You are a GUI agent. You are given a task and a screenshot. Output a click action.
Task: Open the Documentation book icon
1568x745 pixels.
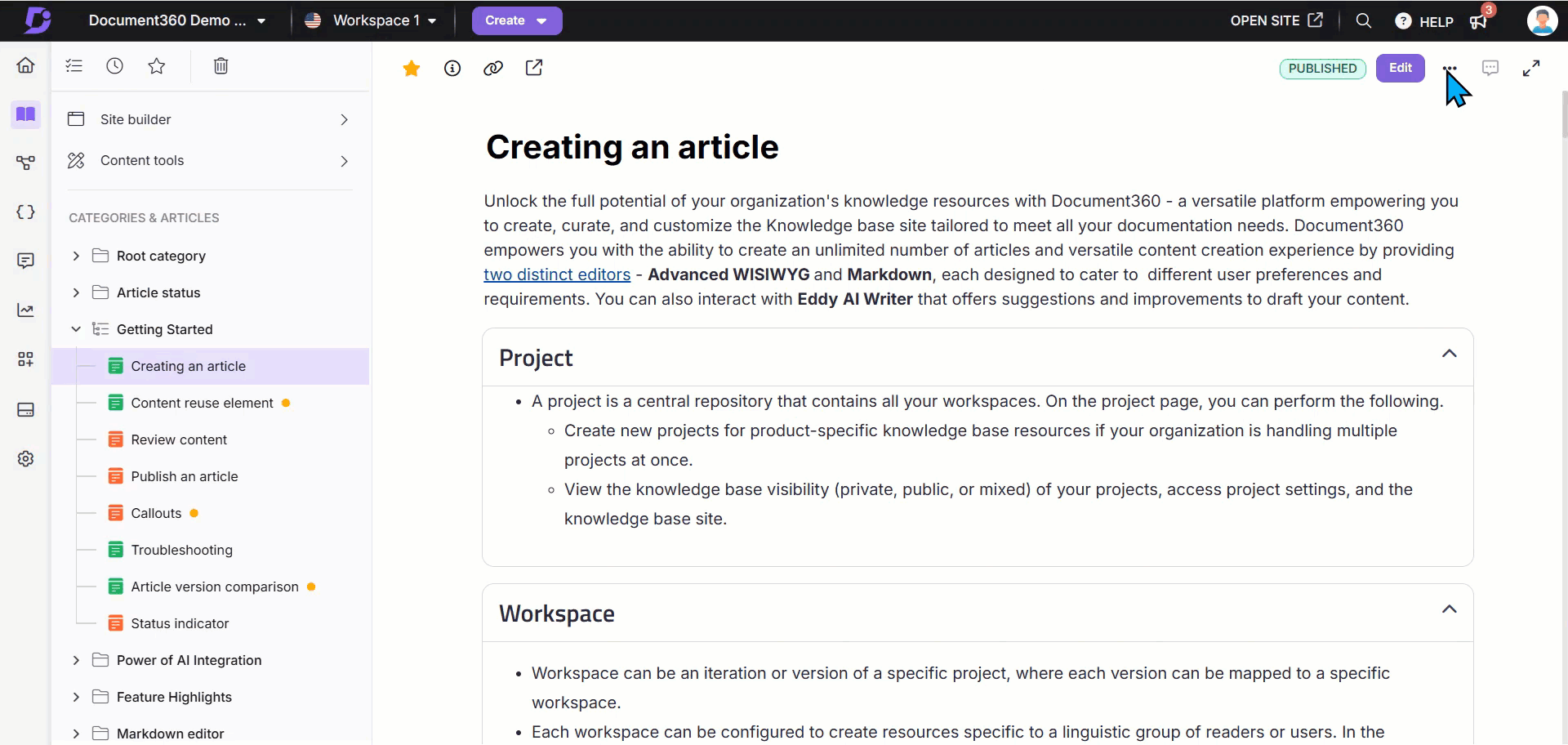(25, 114)
